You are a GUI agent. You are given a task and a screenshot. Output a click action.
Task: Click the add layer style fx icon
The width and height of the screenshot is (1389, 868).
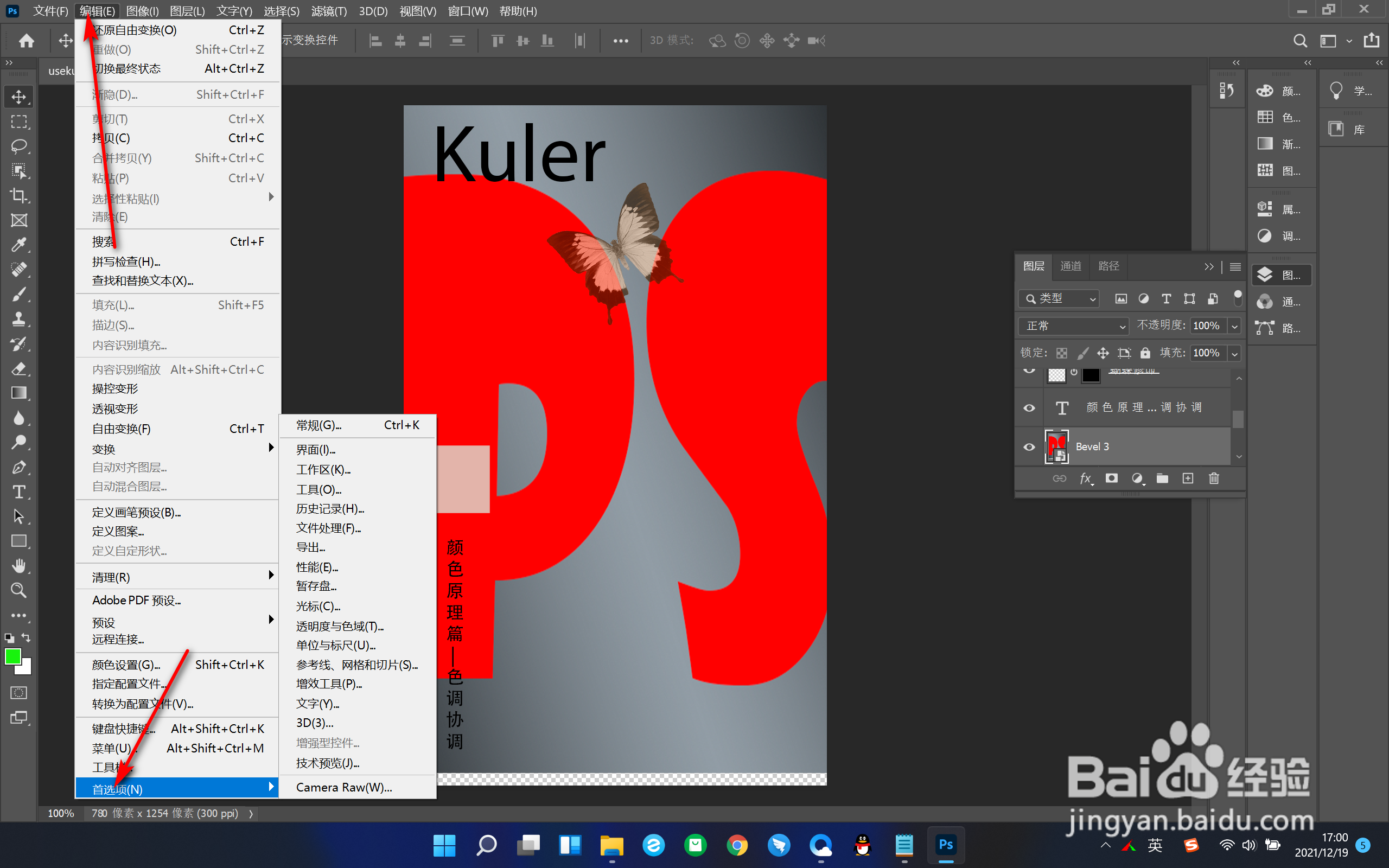point(1086,478)
